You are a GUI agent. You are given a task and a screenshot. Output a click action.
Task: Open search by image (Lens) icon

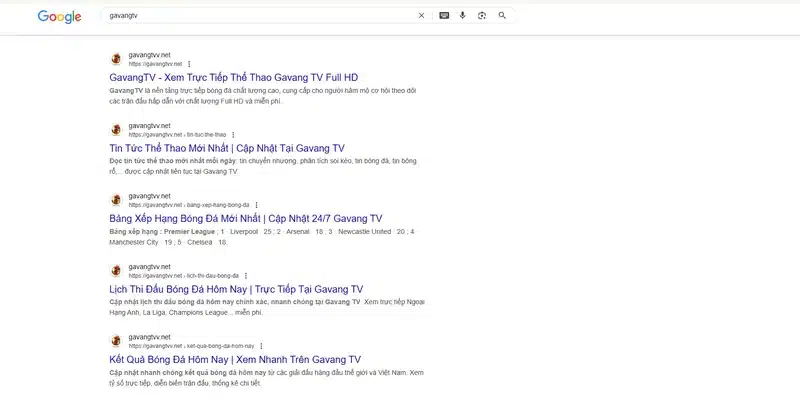(x=482, y=16)
